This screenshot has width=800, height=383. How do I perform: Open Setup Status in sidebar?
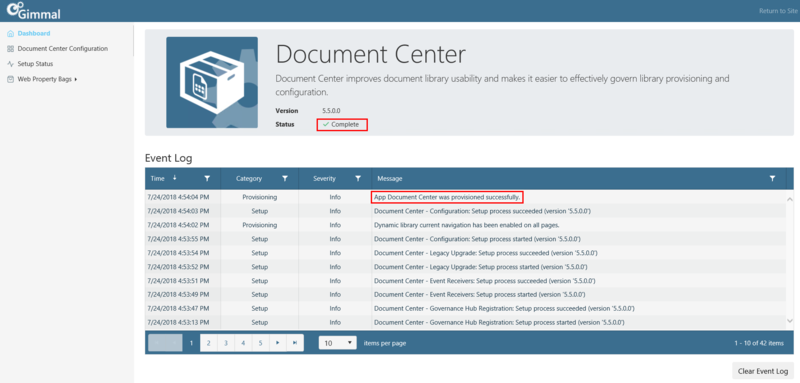[35, 64]
